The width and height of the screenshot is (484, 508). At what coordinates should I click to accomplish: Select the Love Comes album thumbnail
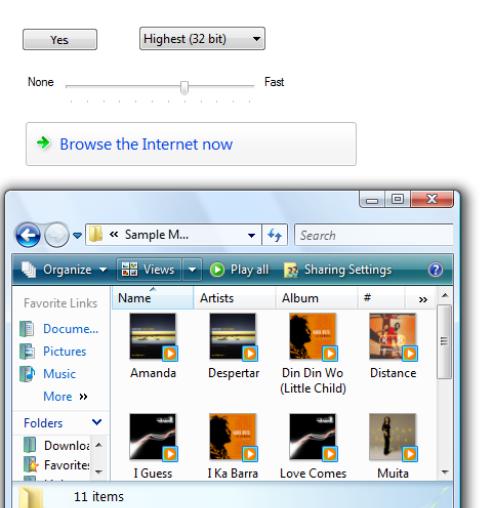[313, 437]
